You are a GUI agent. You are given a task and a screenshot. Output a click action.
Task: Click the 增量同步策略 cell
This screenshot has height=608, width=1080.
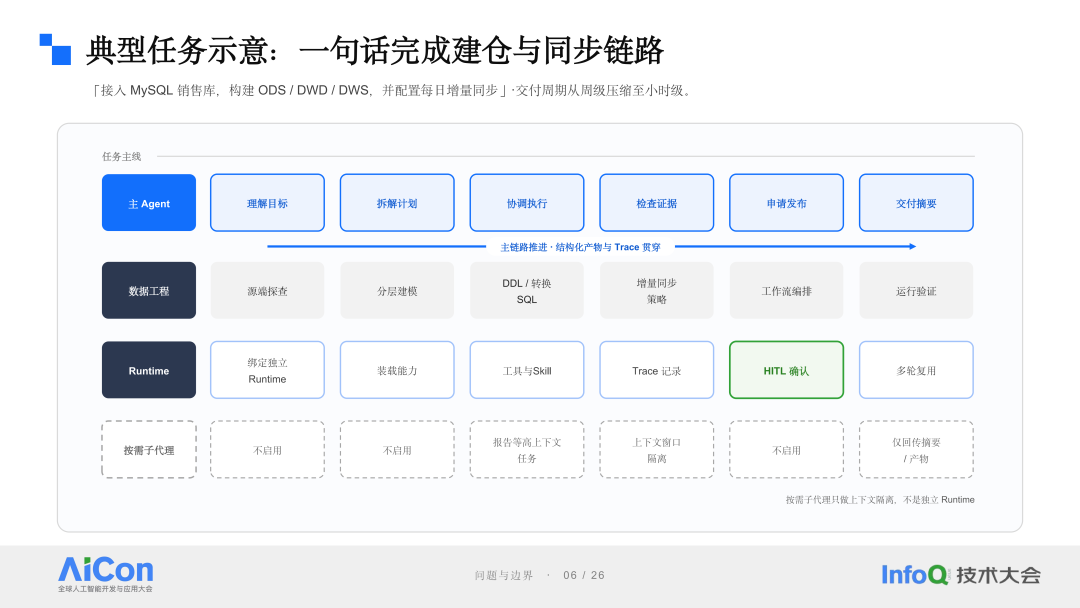tap(656, 291)
